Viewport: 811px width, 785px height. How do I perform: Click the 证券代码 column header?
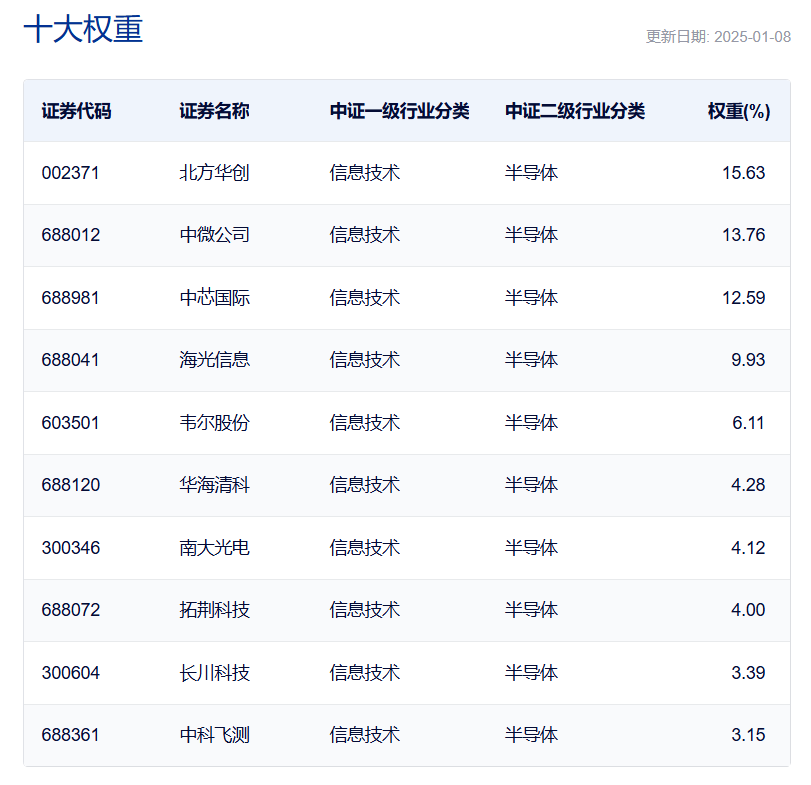pos(76,111)
